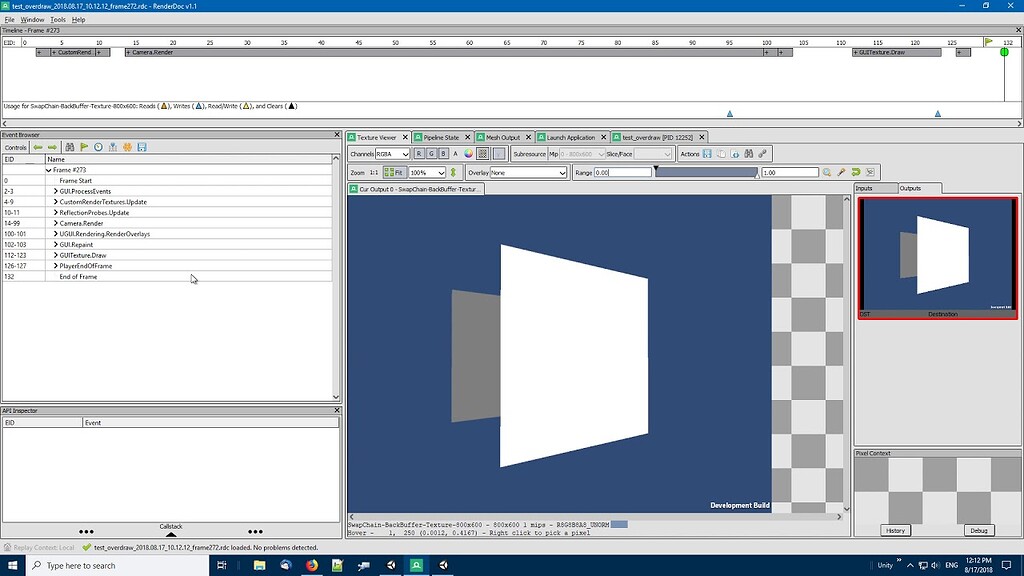
Task: Click the History button in Pixel Context
Action: click(x=895, y=530)
